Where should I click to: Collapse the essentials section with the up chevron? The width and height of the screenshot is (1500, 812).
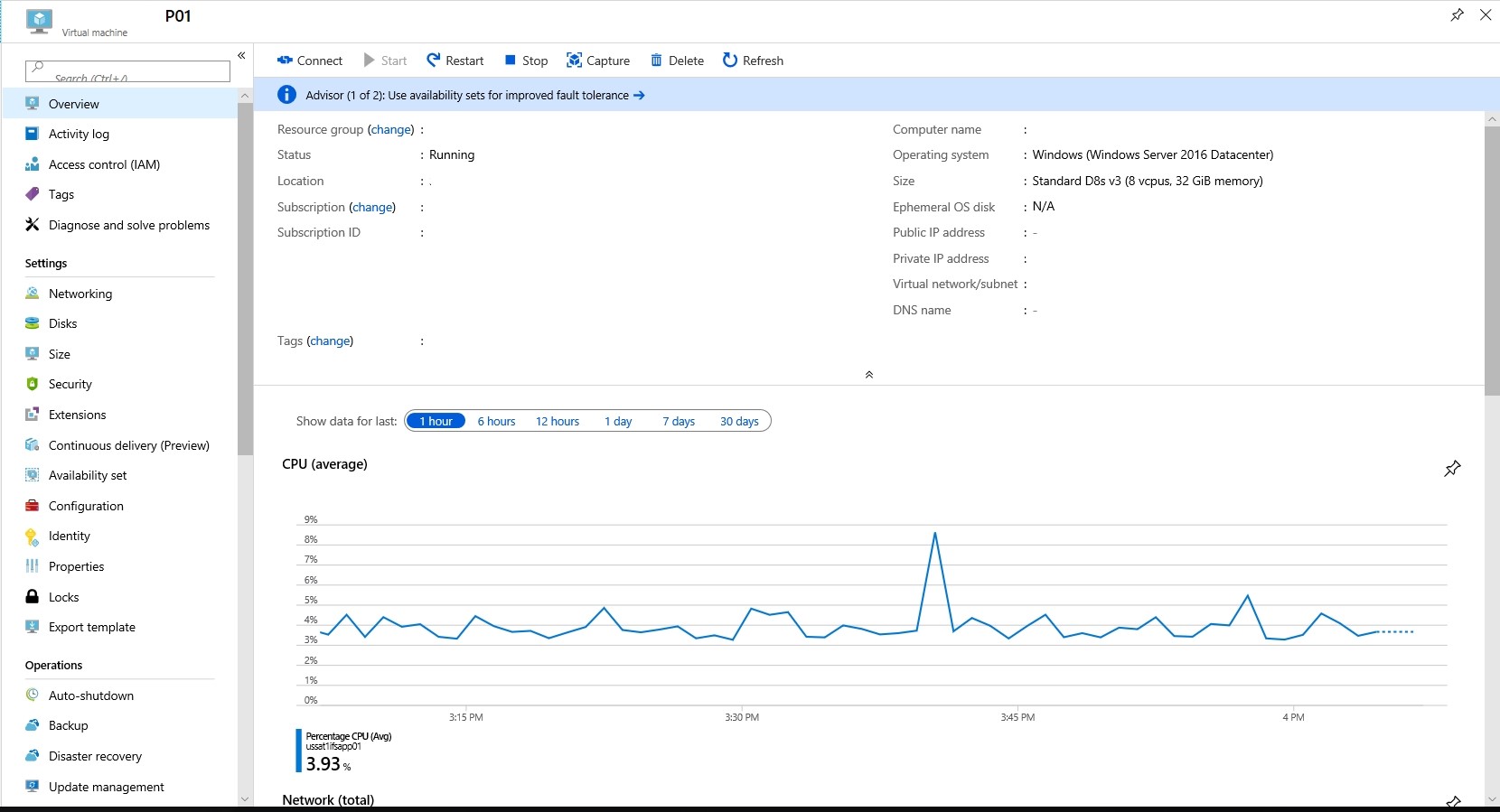tap(868, 375)
